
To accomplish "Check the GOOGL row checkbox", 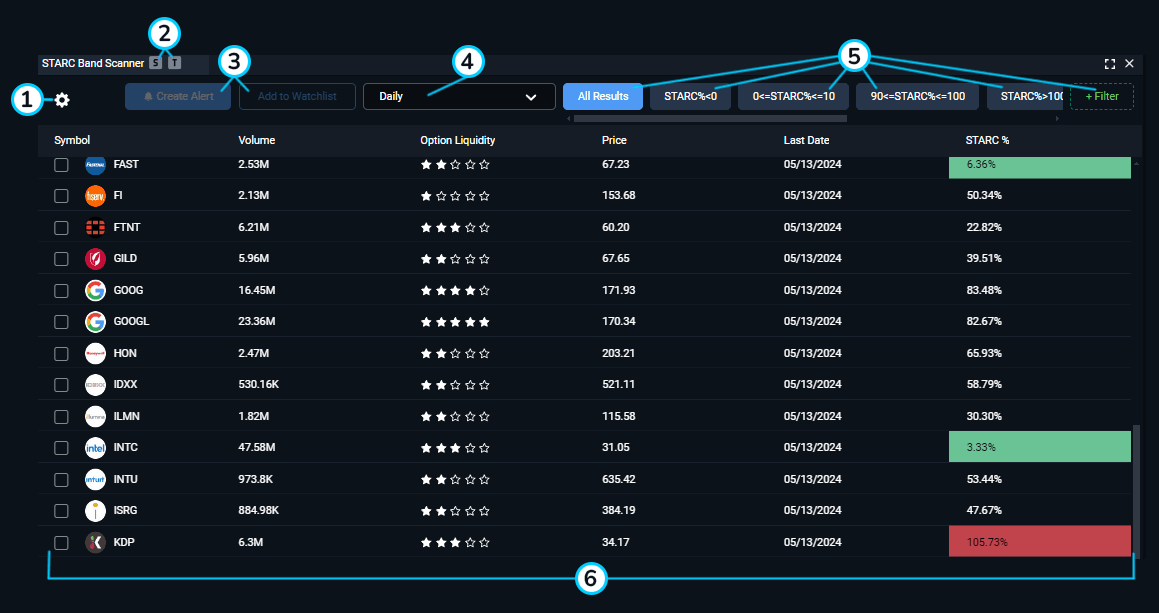I will (61, 322).
